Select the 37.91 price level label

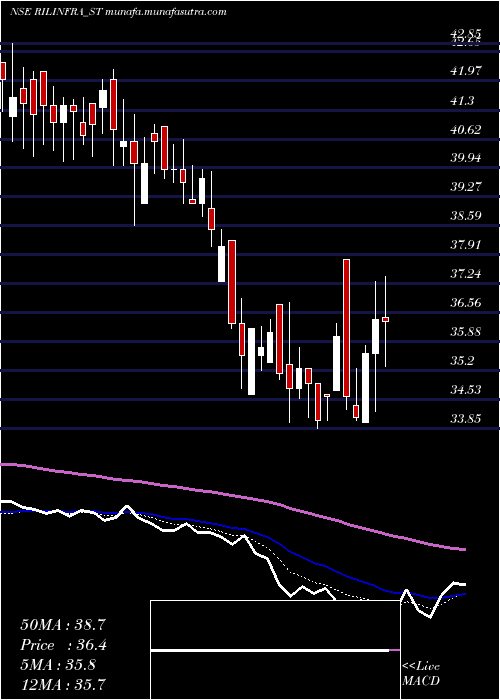466,245
